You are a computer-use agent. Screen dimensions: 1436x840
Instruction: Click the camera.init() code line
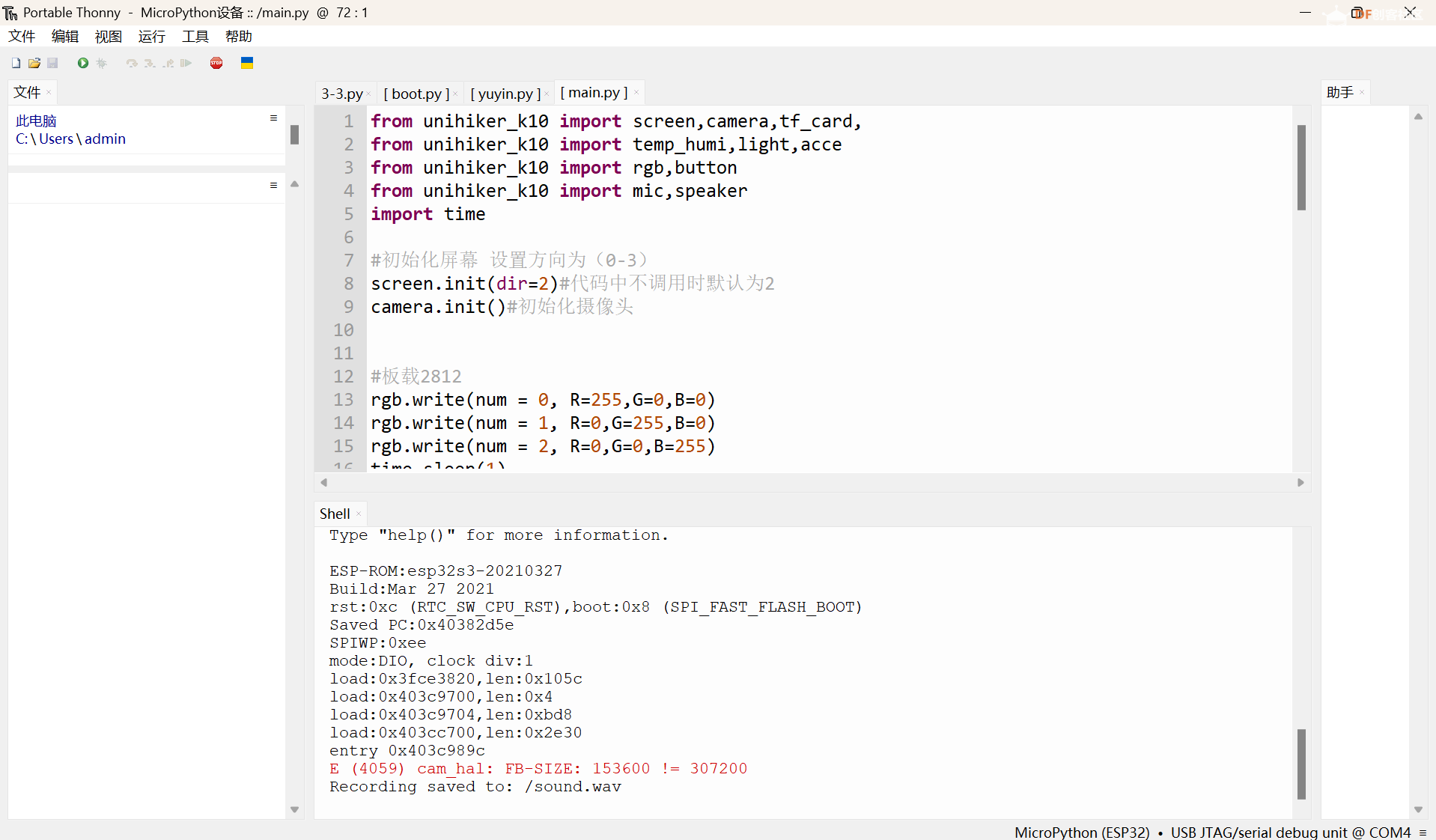502,307
